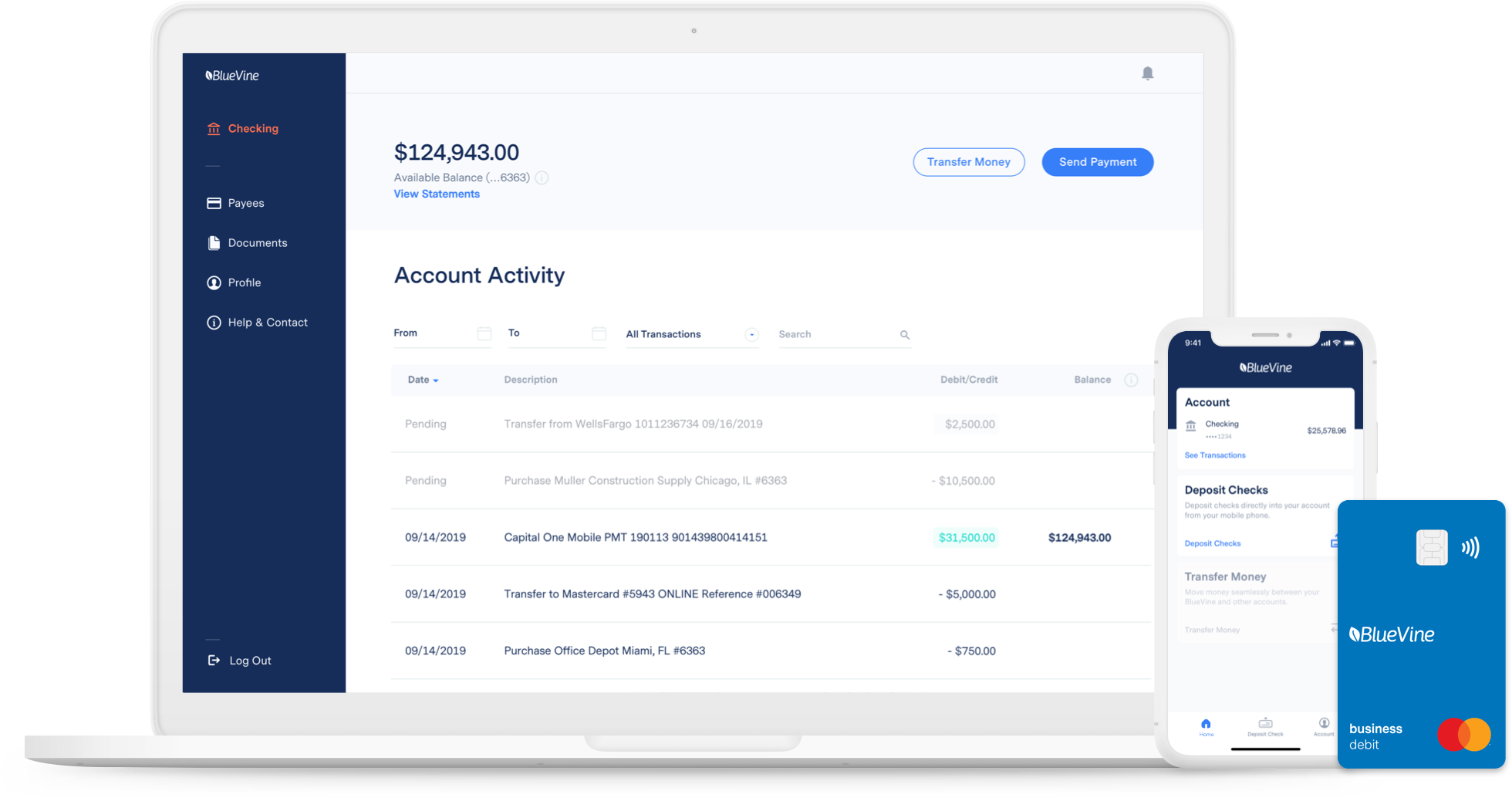Screen dimensions: 1512x798
Task: Expand the All Transactions dropdown
Action: click(x=692, y=334)
